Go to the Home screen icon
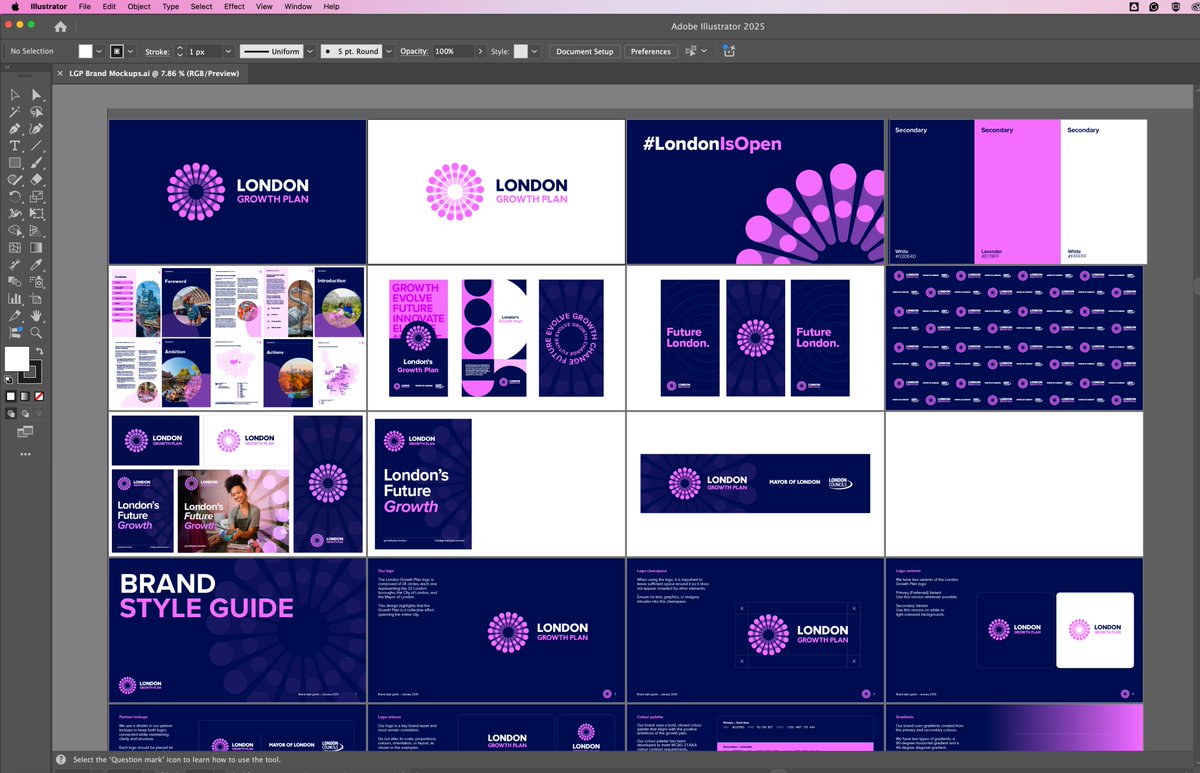This screenshot has width=1200, height=773. (61, 27)
